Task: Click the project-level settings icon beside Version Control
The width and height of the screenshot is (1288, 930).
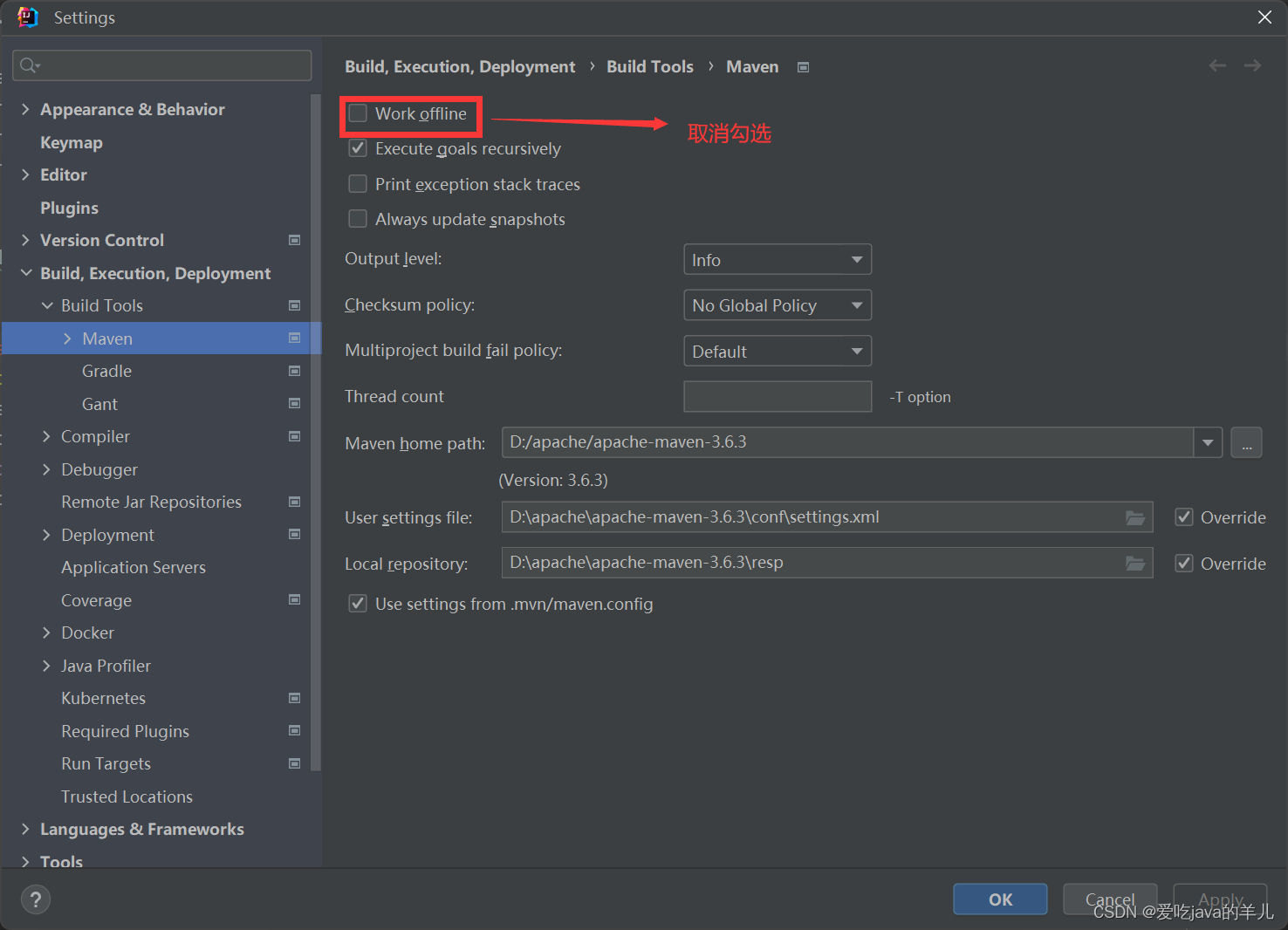Action: coord(295,240)
